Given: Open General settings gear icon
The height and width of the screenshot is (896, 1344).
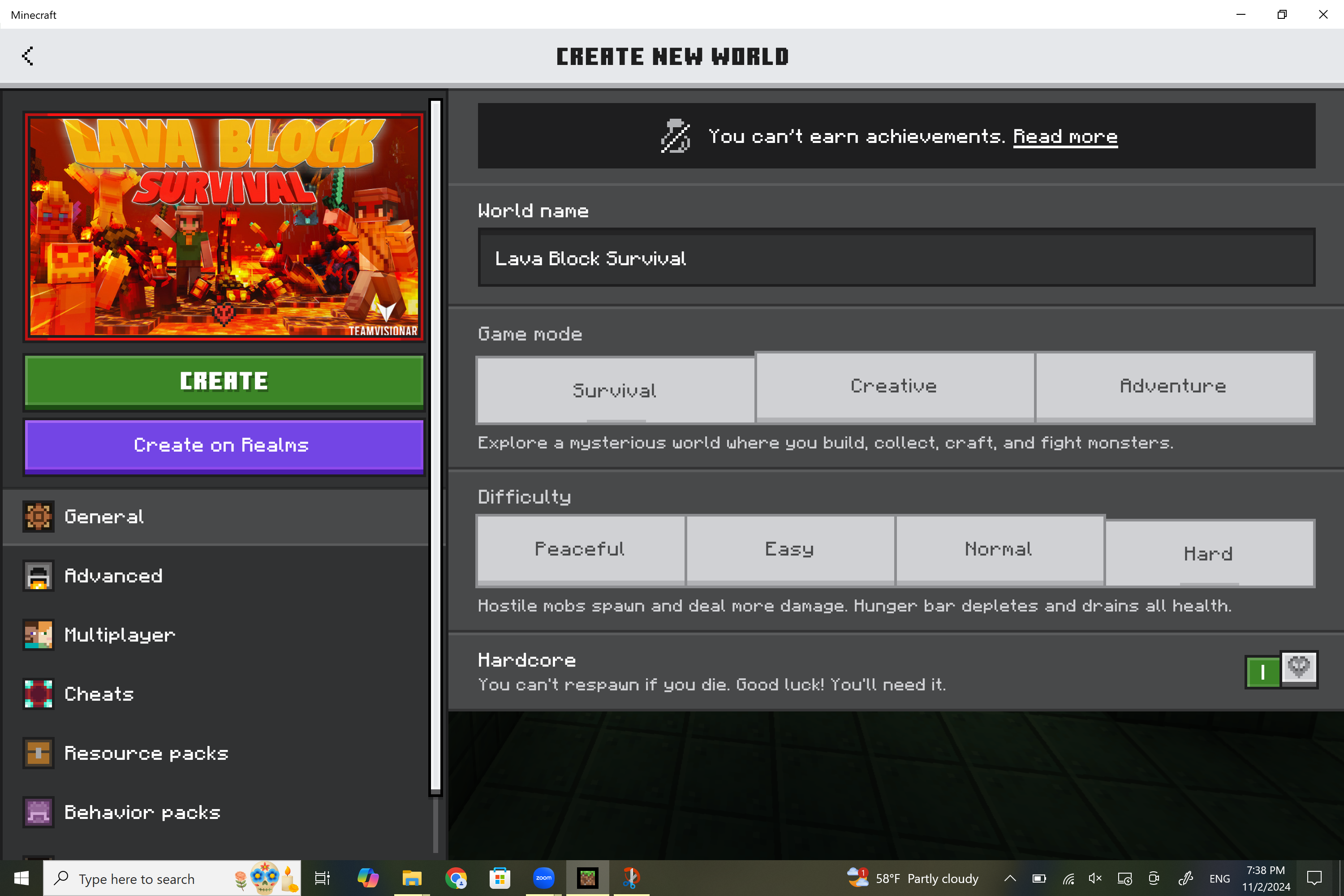Looking at the screenshot, I should (x=38, y=517).
